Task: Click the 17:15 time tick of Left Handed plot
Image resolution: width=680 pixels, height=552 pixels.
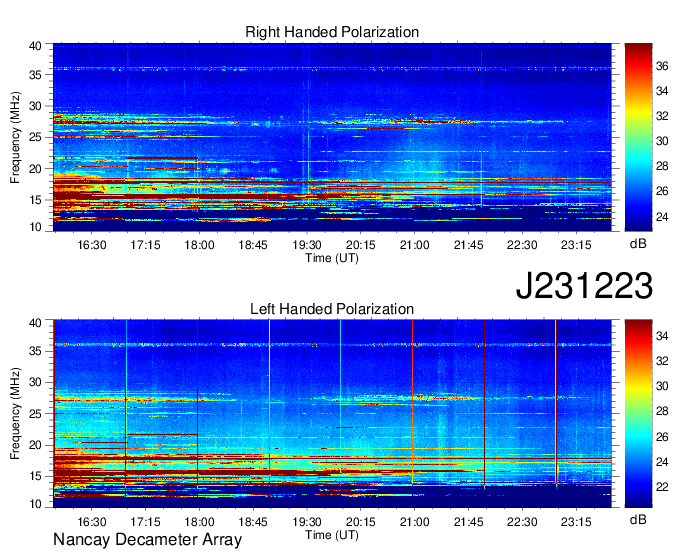Action: (x=145, y=522)
